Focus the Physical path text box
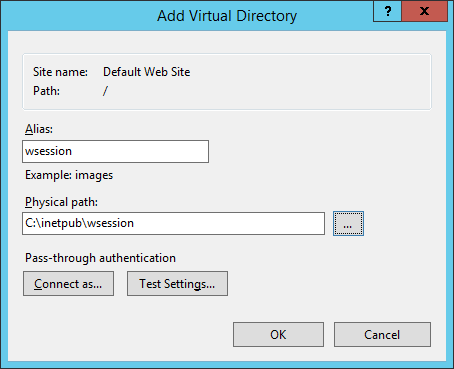 [x=173, y=223]
